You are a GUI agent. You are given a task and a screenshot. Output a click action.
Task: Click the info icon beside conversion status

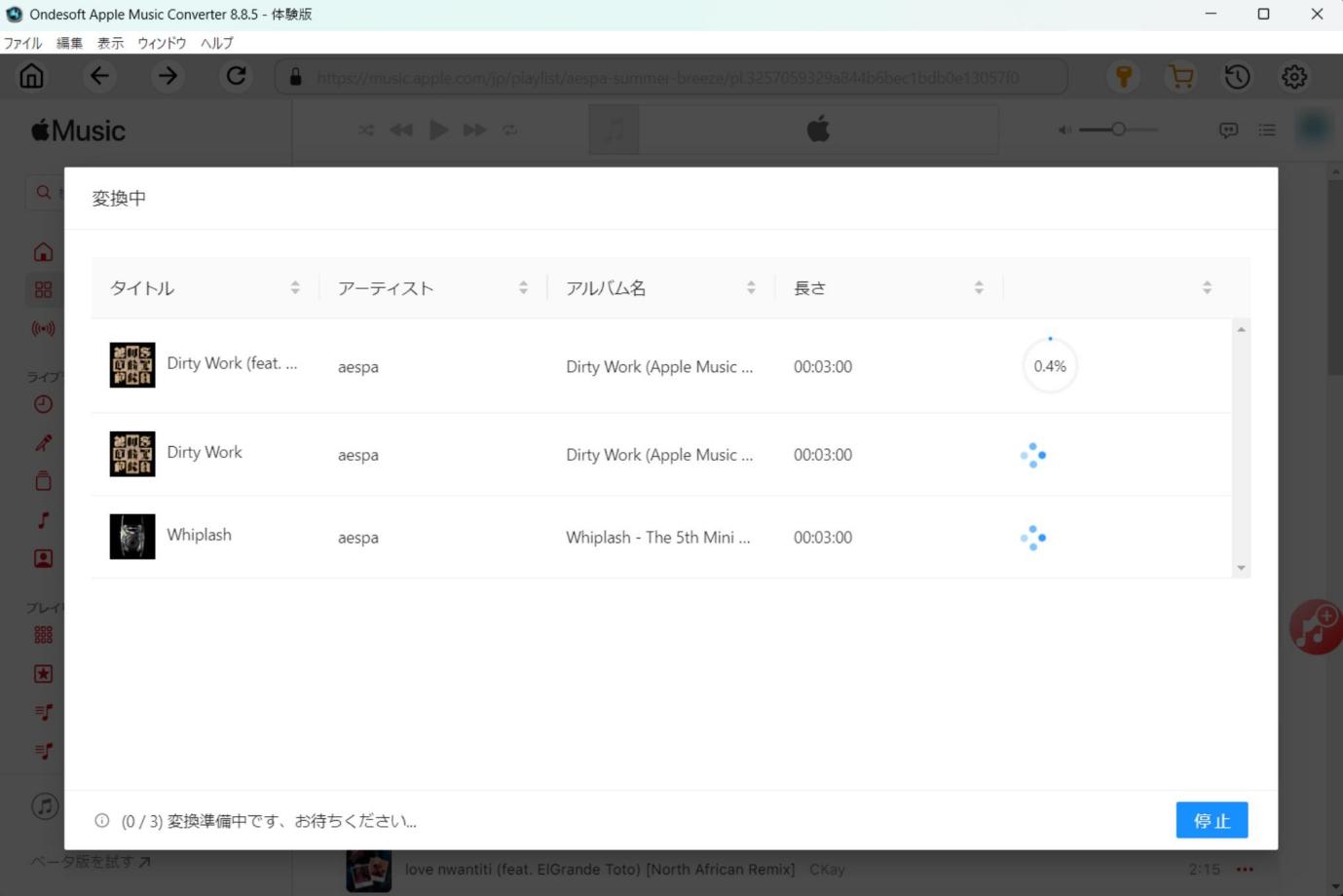pos(102,821)
